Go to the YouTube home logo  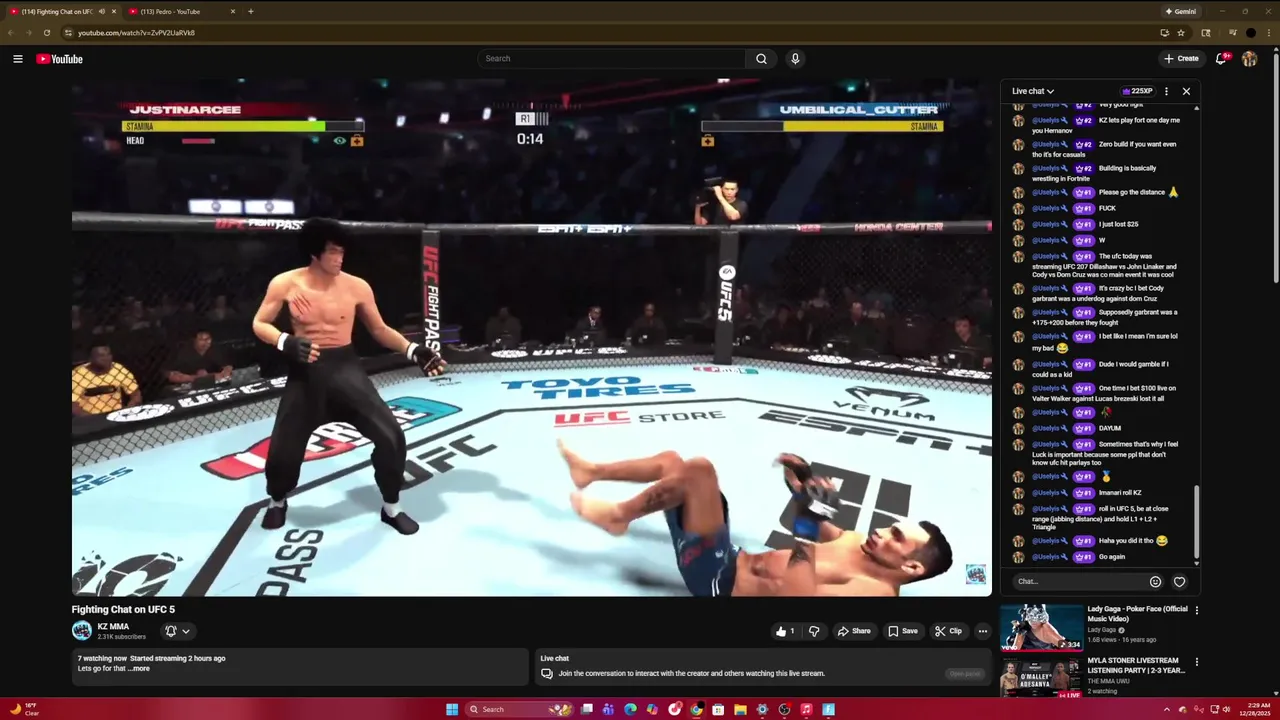tap(60, 59)
